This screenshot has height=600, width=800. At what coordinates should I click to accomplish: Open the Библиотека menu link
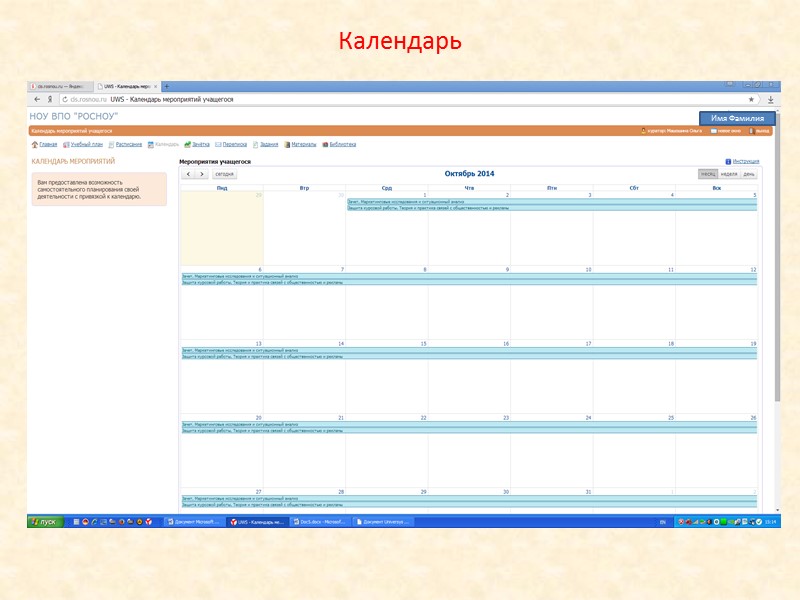(342, 144)
